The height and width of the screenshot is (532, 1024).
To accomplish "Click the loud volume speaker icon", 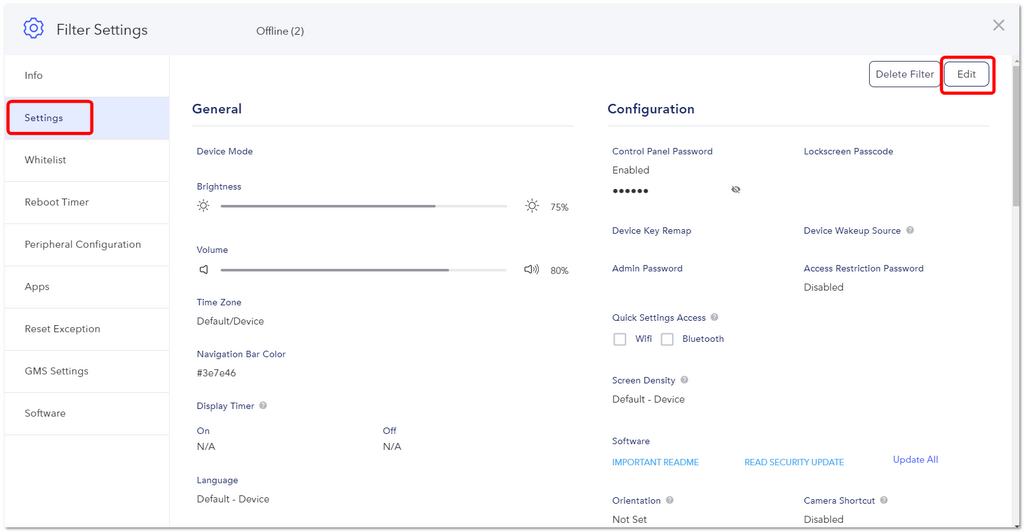I will tap(532, 270).
